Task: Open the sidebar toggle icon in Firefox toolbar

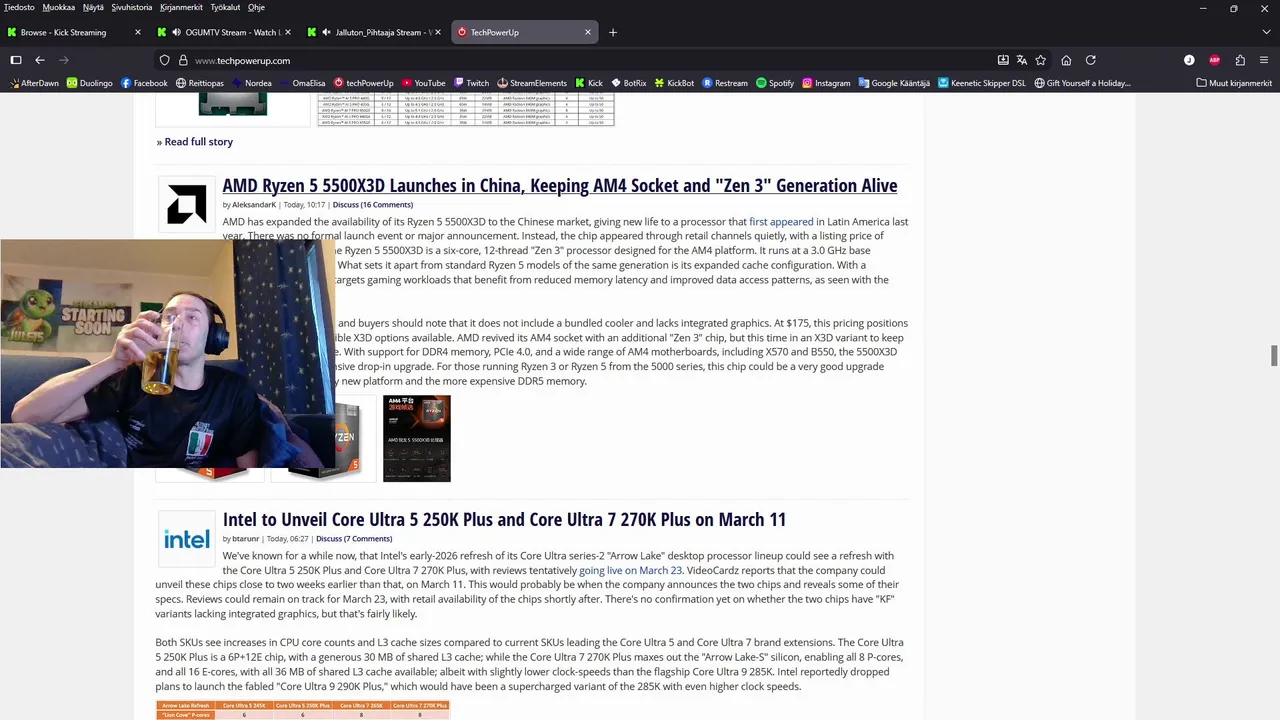Action: pyautogui.click(x=16, y=60)
